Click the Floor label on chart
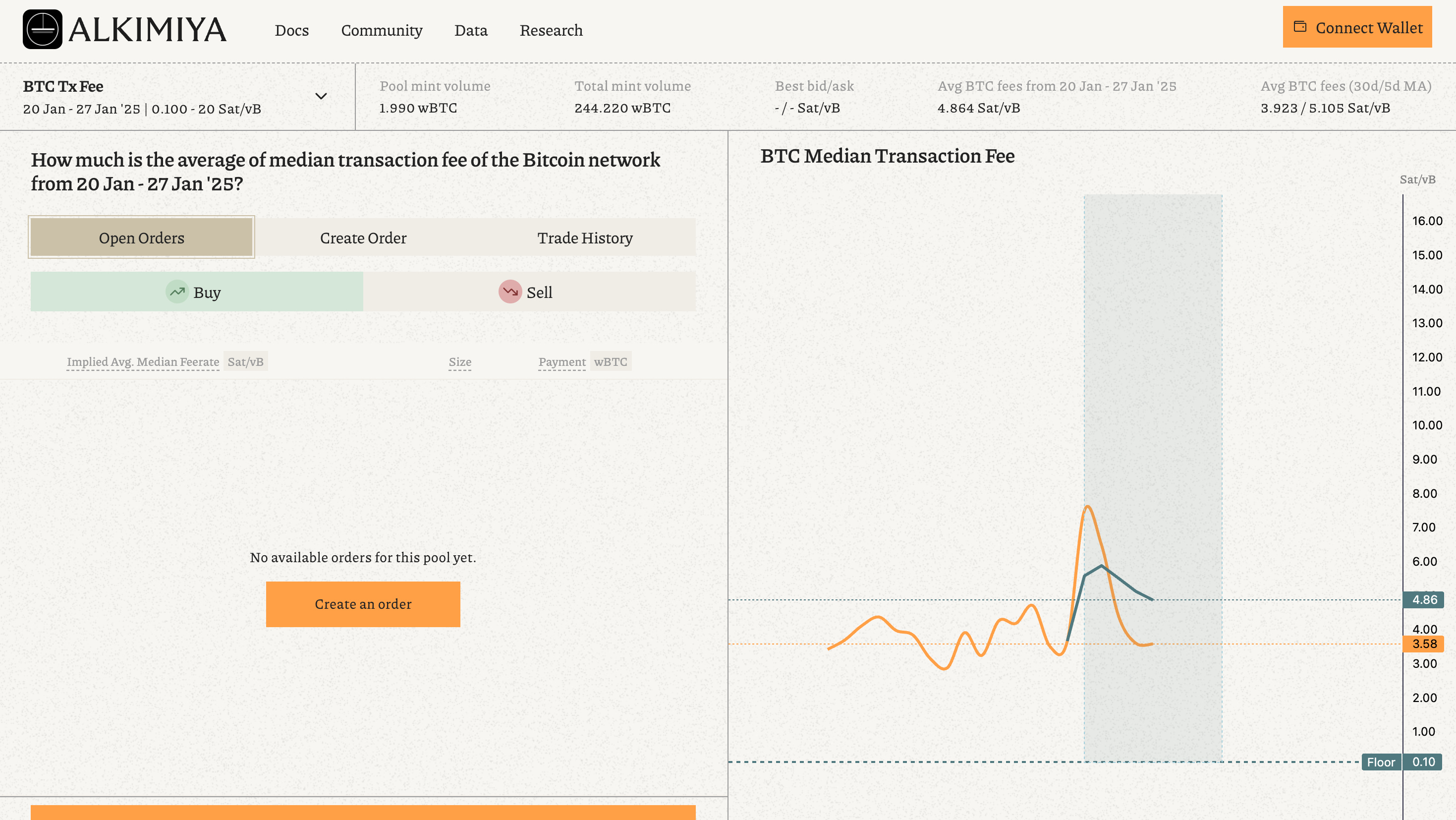This screenshot has width=1456, height=820. coord(1381,762)
